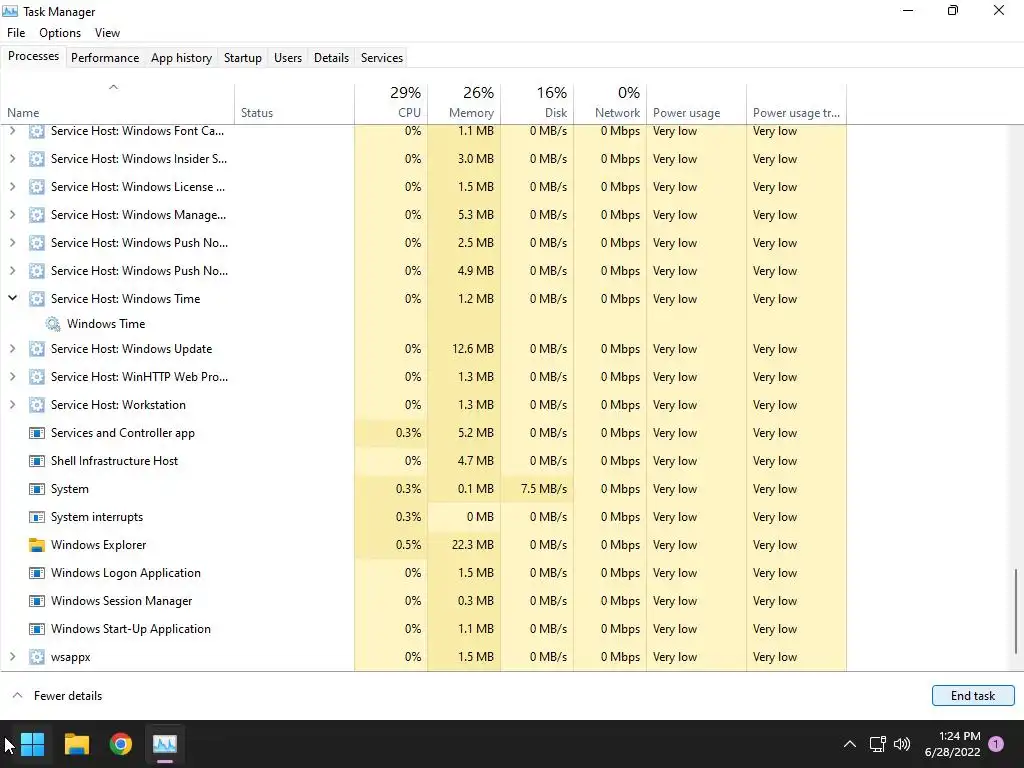Switch to the Details tab
Screen dimensions: 1024x768
[331, 57]
